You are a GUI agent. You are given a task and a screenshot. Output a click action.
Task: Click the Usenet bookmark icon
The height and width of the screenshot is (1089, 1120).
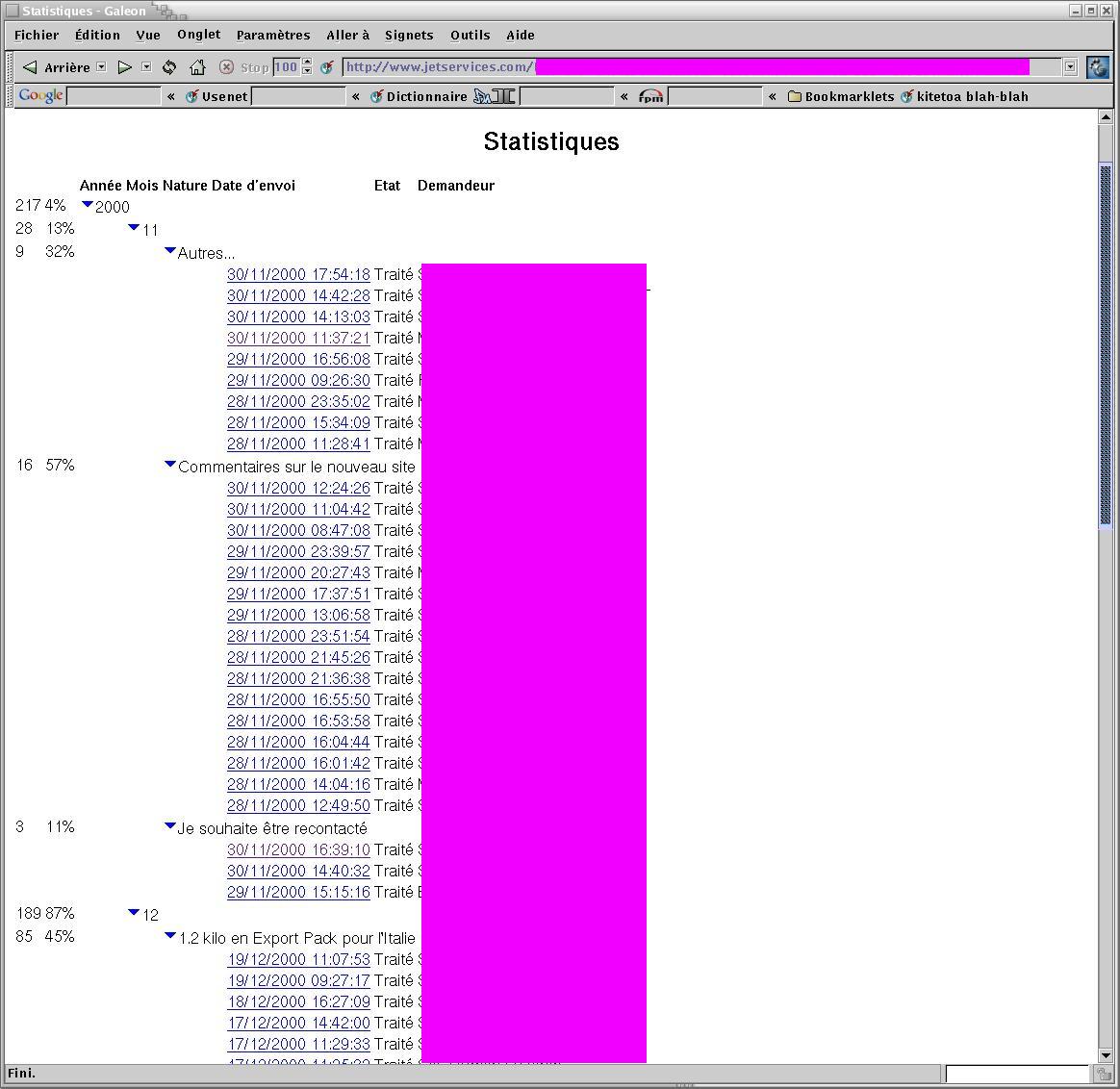tap(191, 96)
